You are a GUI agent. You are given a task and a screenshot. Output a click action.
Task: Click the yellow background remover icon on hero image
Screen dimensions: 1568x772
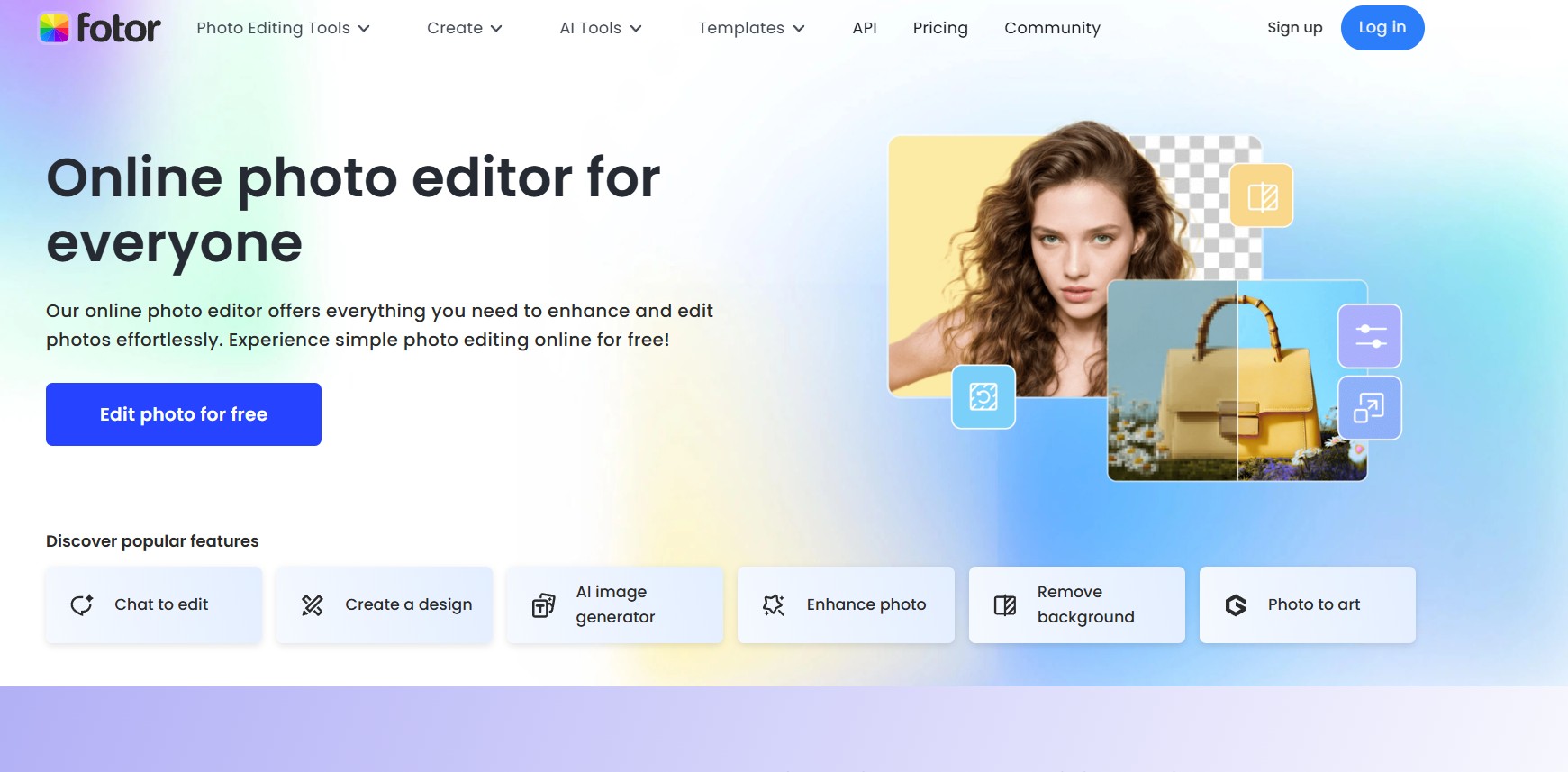(1262, 195)
